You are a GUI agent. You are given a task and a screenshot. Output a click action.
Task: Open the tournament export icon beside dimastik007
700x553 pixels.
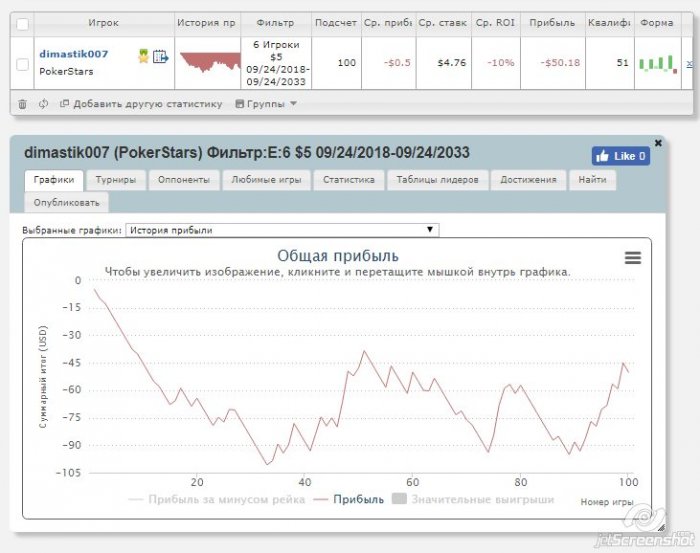[x=160, y=57]
